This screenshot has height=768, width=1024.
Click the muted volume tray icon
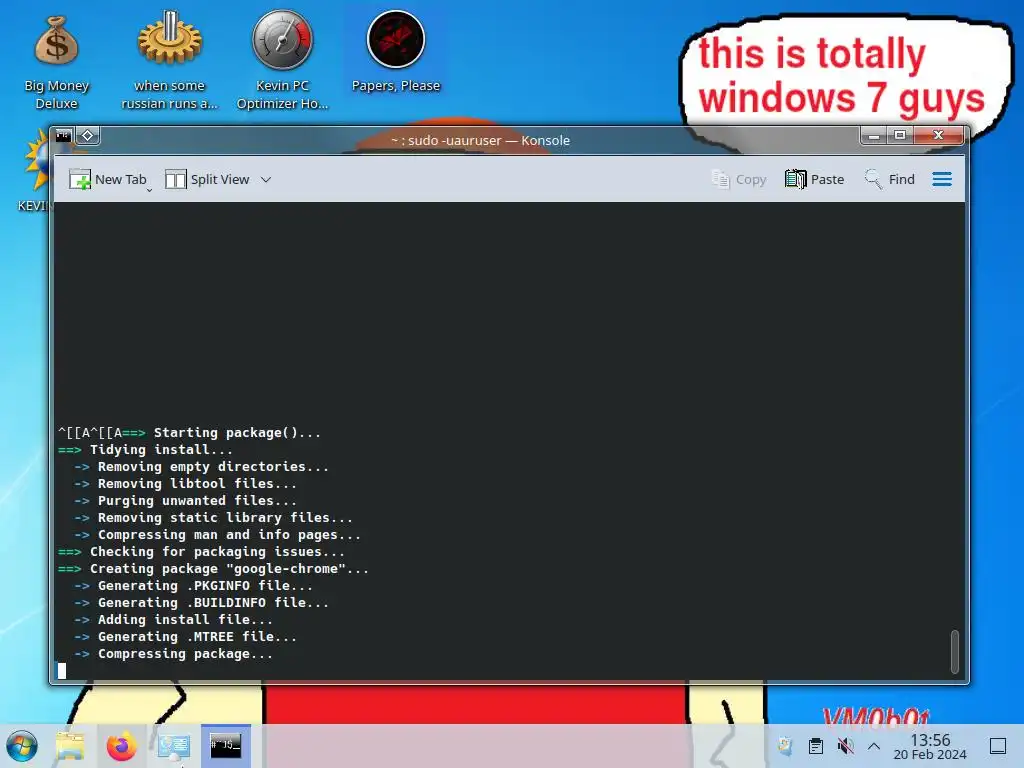(845, 746)
